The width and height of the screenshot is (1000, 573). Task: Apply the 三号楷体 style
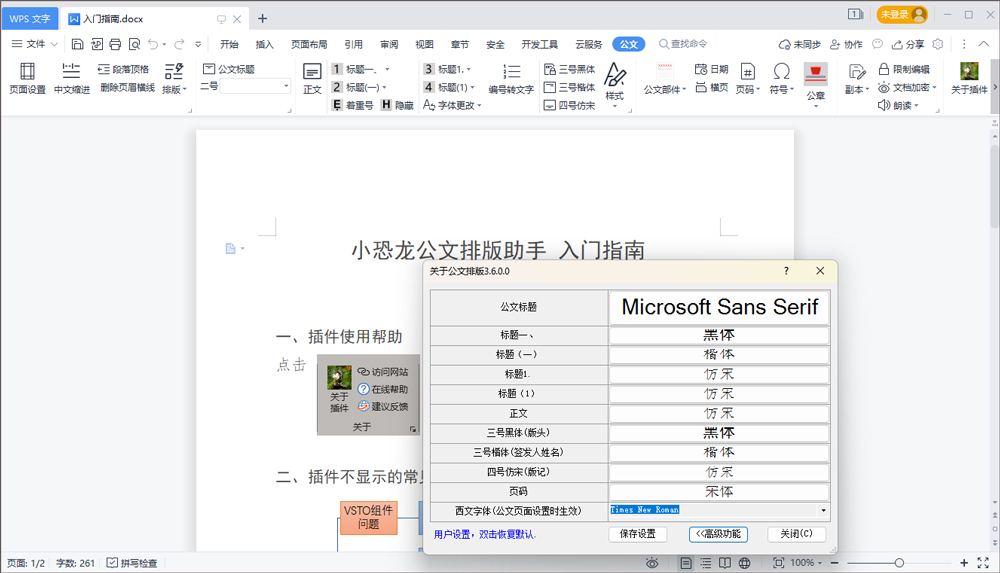pyautogui.click(x=570, y=87)
